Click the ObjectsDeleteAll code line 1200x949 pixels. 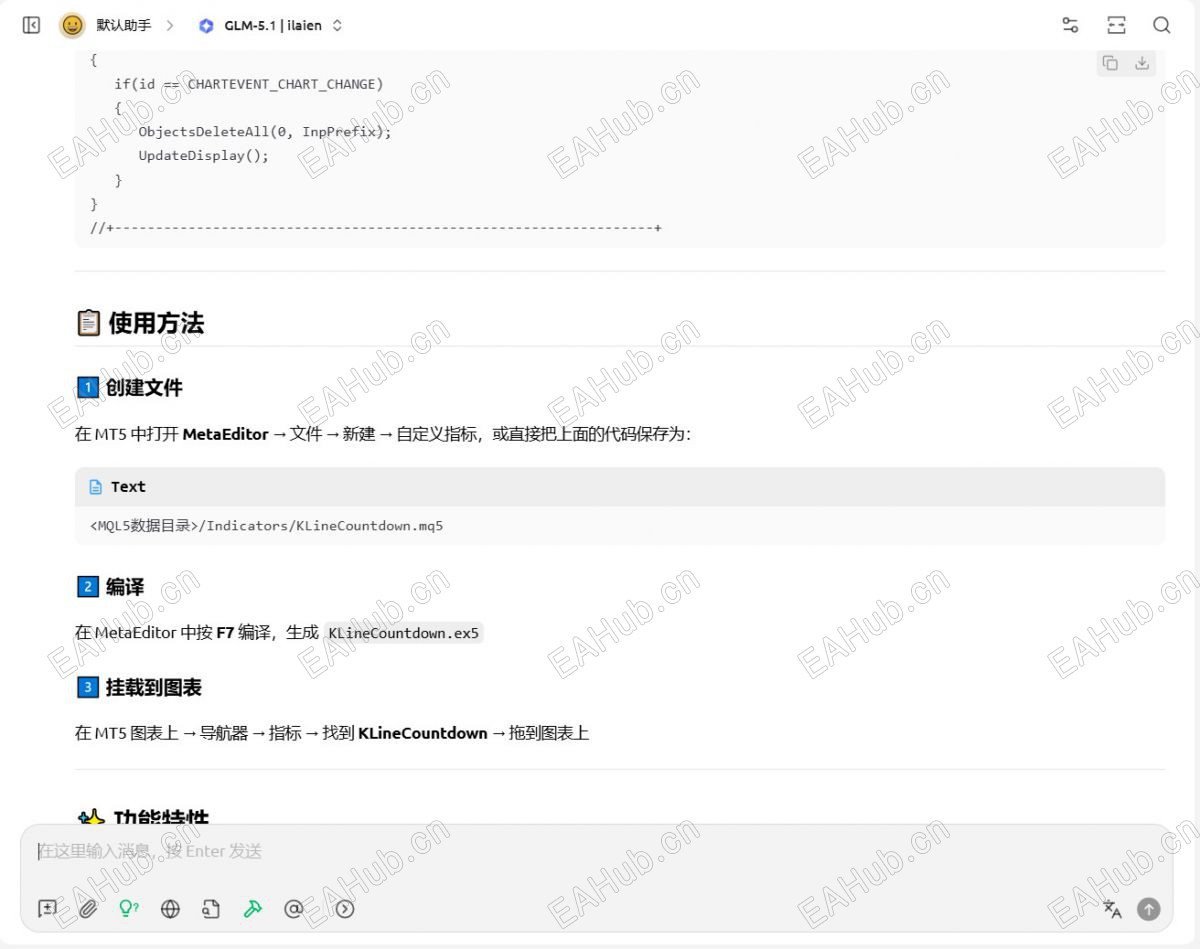coord(265,131)
